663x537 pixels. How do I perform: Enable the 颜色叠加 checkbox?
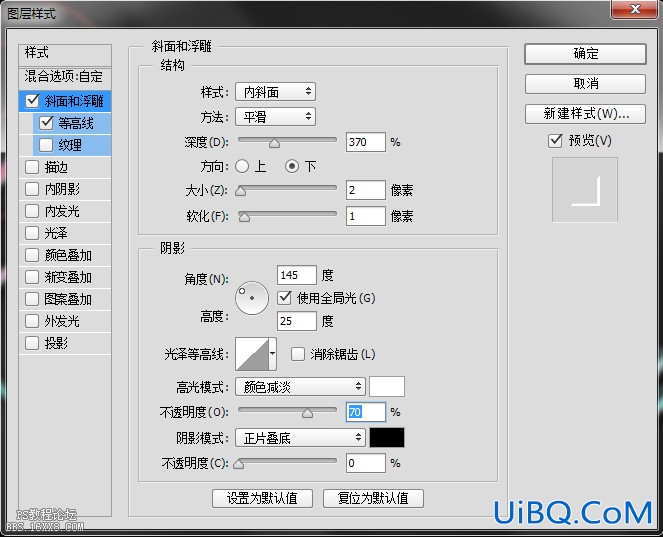(x=32, y=255)
